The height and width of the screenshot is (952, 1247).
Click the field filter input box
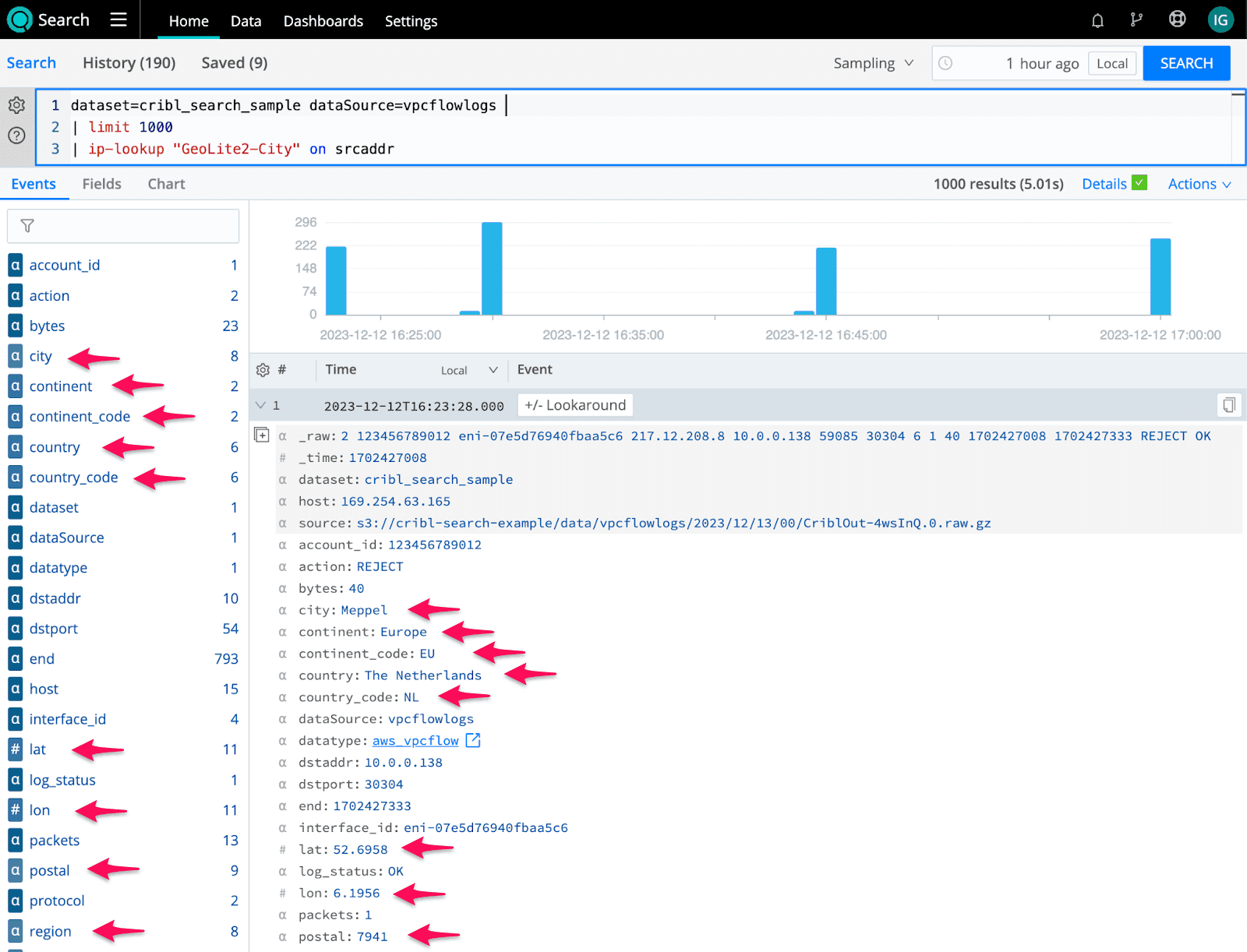click(x=123, y=226)
